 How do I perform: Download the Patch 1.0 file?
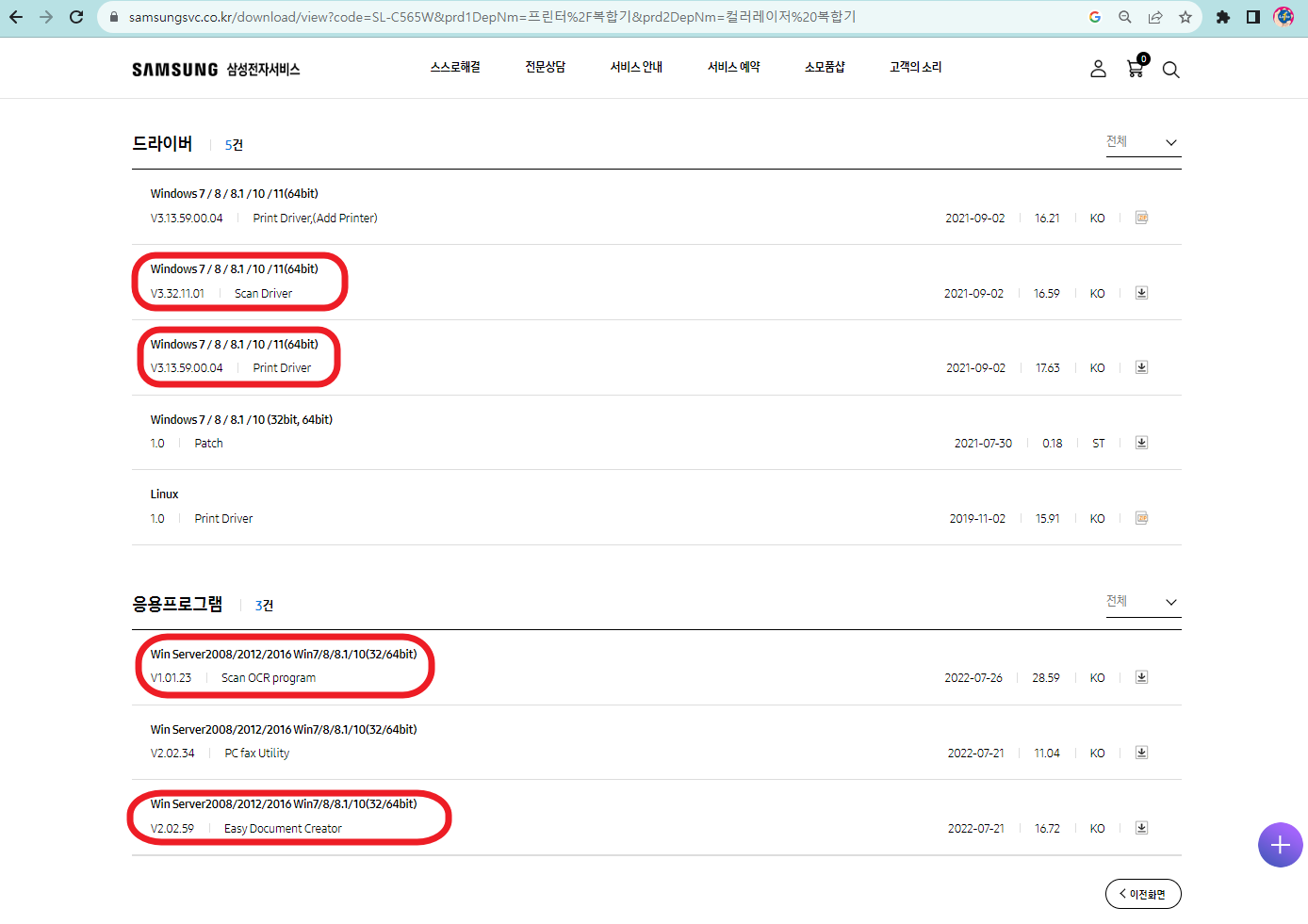pos(1141,443)
